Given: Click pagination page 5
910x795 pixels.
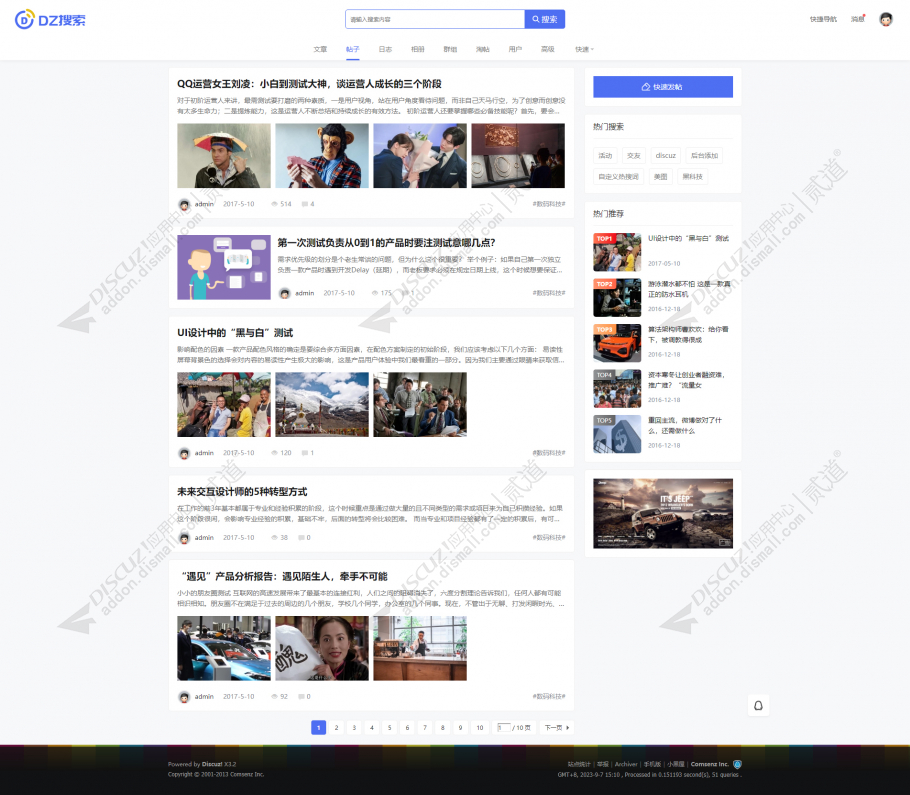Looking at the screenshot, I should click(389, 728).
